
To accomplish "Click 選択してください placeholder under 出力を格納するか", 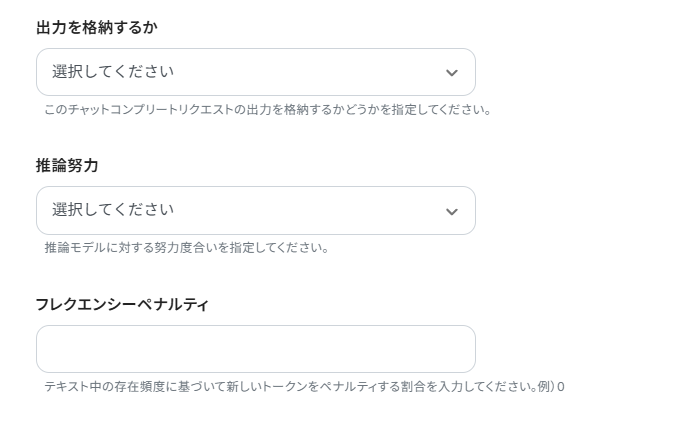I will coord(113,72).
